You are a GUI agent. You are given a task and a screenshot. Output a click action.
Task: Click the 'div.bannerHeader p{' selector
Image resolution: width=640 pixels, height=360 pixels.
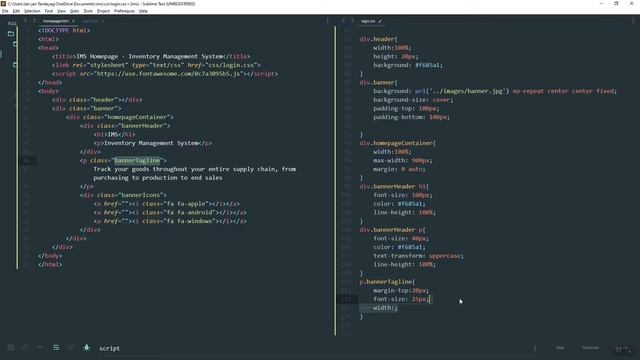pyautogui.click(x=392, y=230)
